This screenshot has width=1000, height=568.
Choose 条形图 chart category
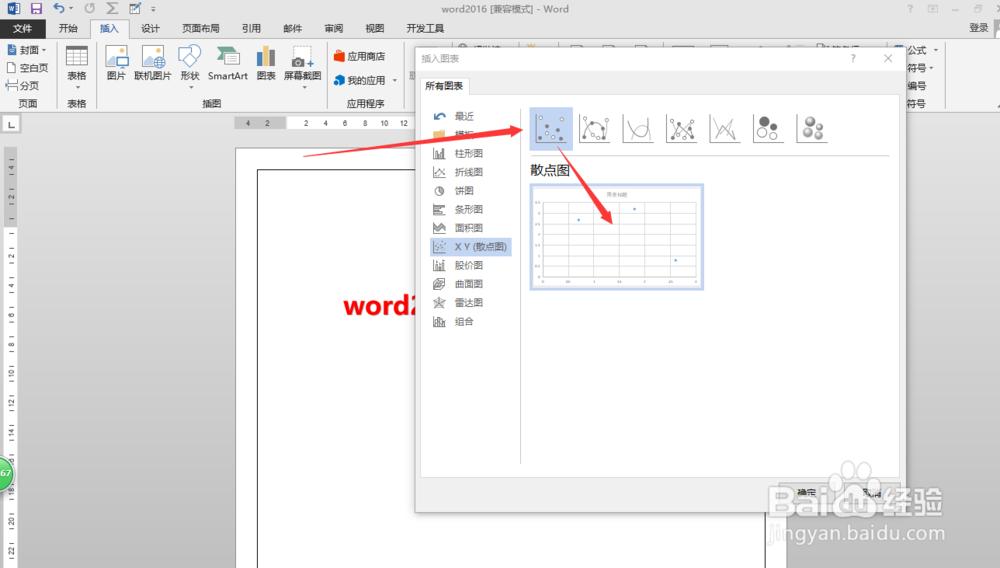coord(471,209)
